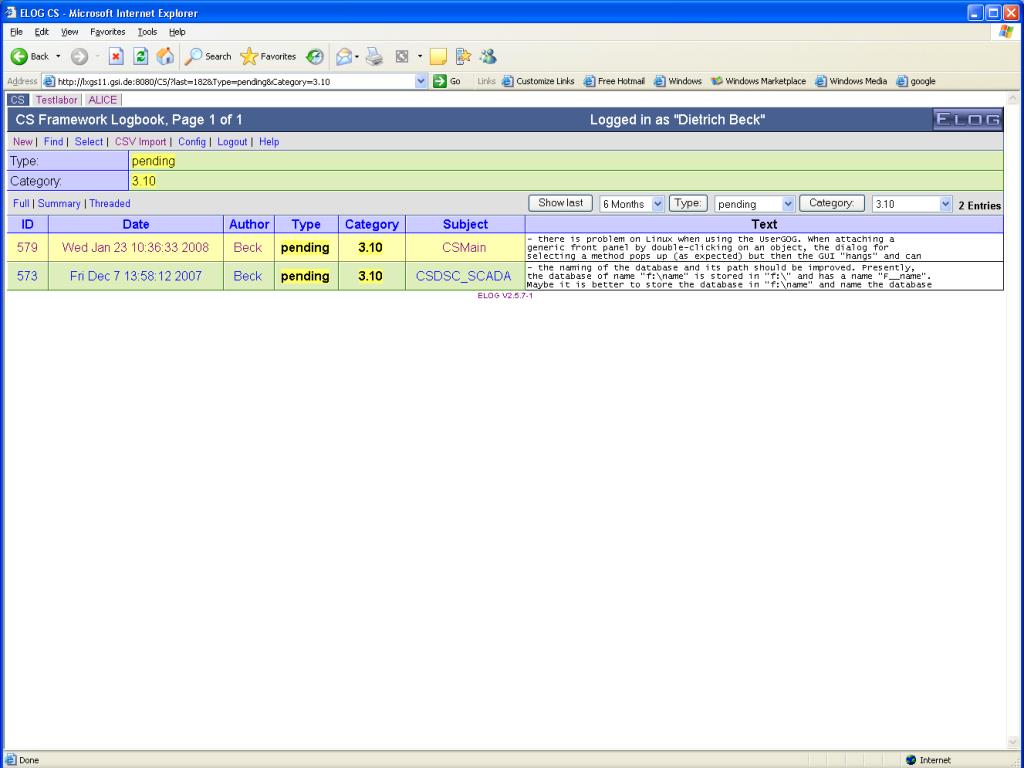
Task: Print page using printer icon
Action: (x=374, y=57)
